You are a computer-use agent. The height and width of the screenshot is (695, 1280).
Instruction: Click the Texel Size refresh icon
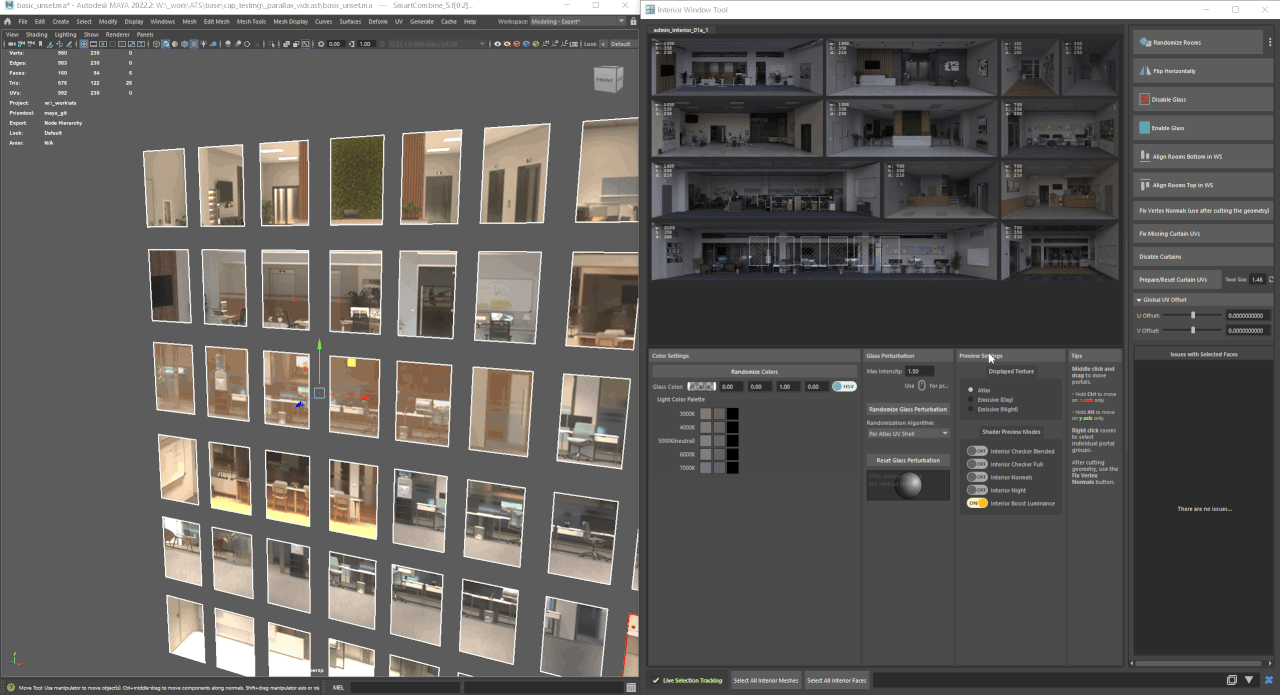[x=1270, y=280]
